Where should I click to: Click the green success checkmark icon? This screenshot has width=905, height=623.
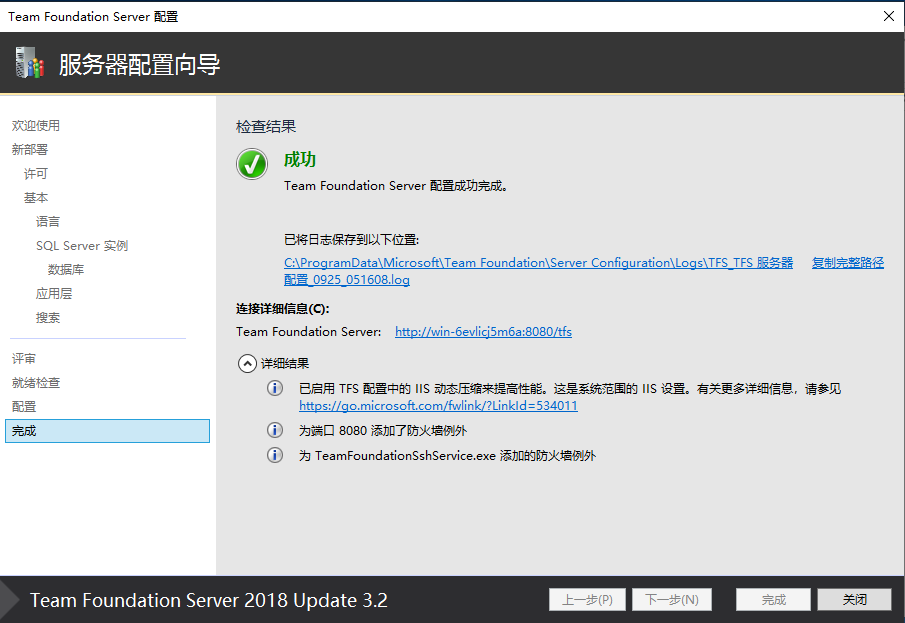[x=252, y=164]
